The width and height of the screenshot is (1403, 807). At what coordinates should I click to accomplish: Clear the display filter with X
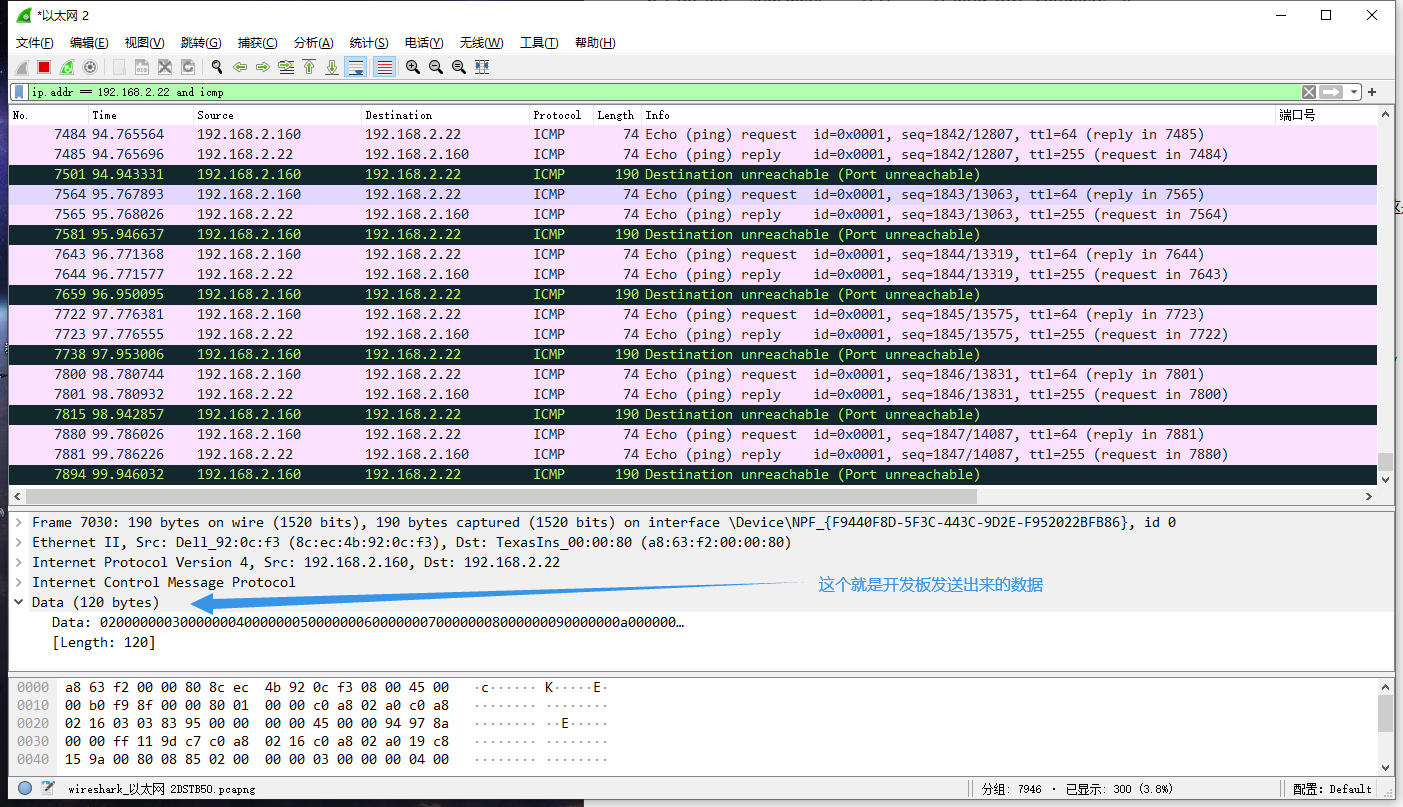1309,92
